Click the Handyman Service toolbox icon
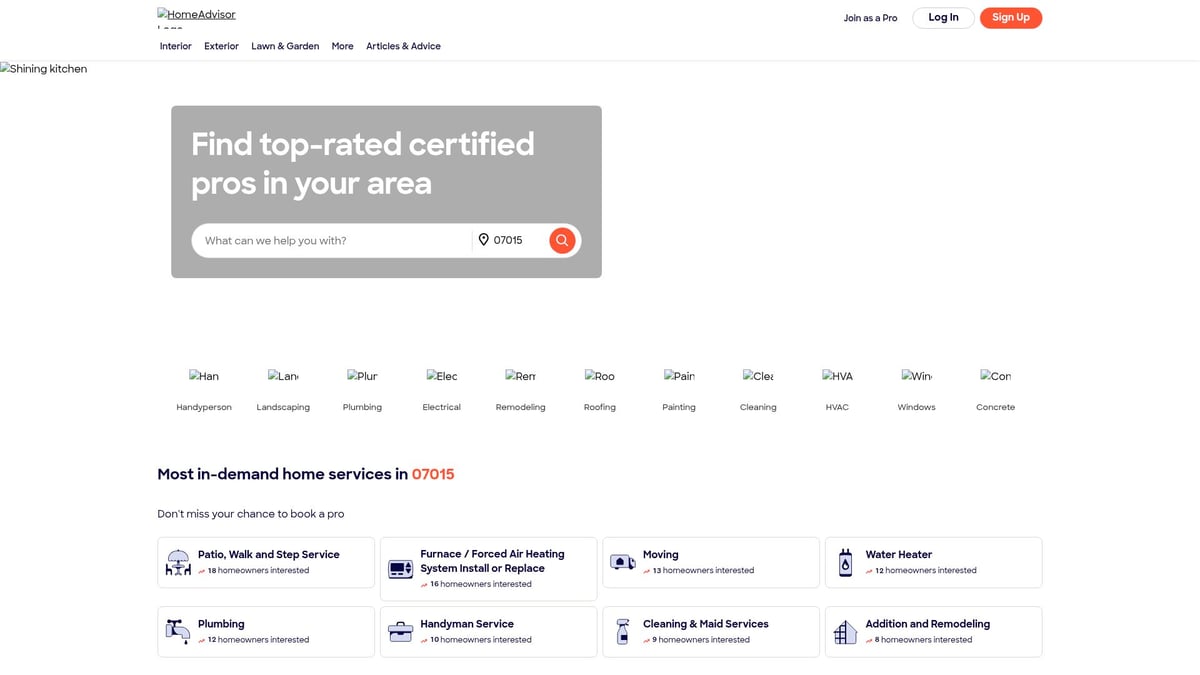 (x=400, y=631)
